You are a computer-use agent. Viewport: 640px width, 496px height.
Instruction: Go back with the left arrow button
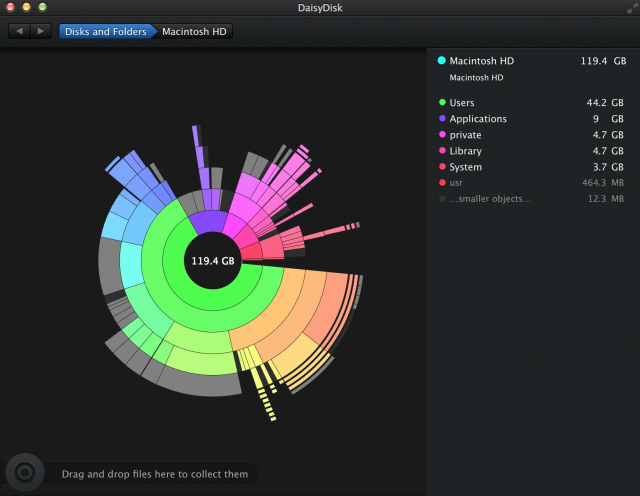pos(19,31)
